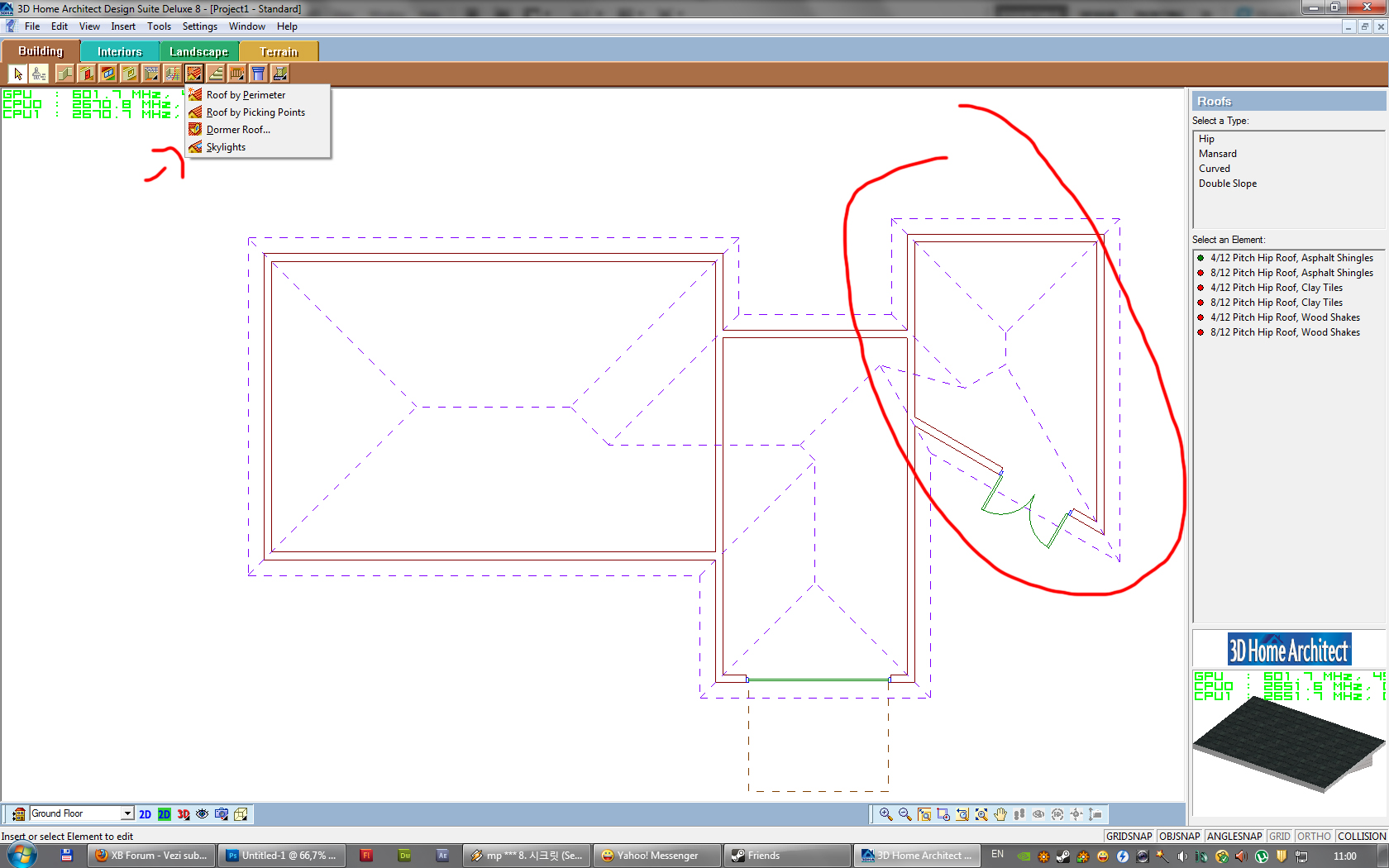
Task: Switch to the Landscape tab
Action: pyautogui.click(x=198, y=51)
